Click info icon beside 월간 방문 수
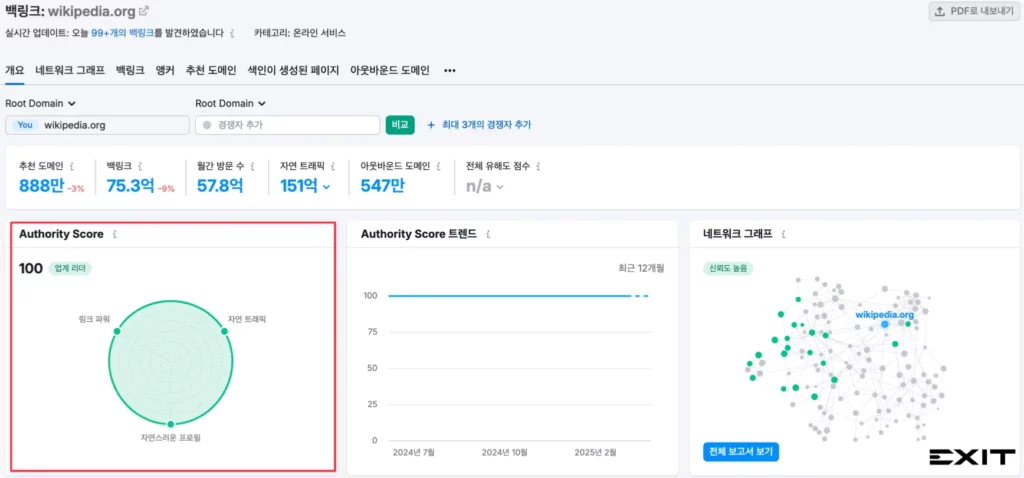Screen dimensions: 1024x478 coord(253,167)
